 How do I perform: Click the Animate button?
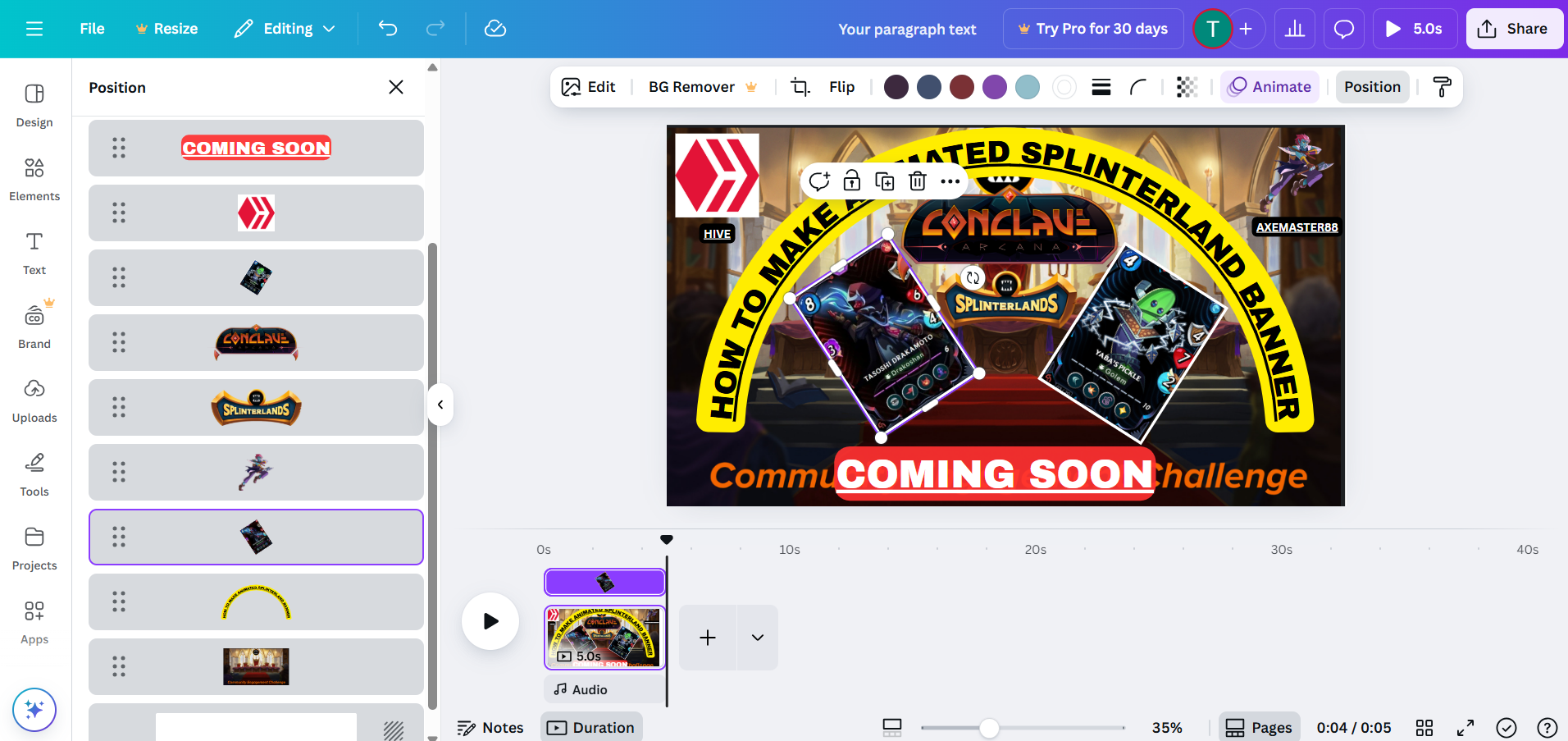point(1269,87)
